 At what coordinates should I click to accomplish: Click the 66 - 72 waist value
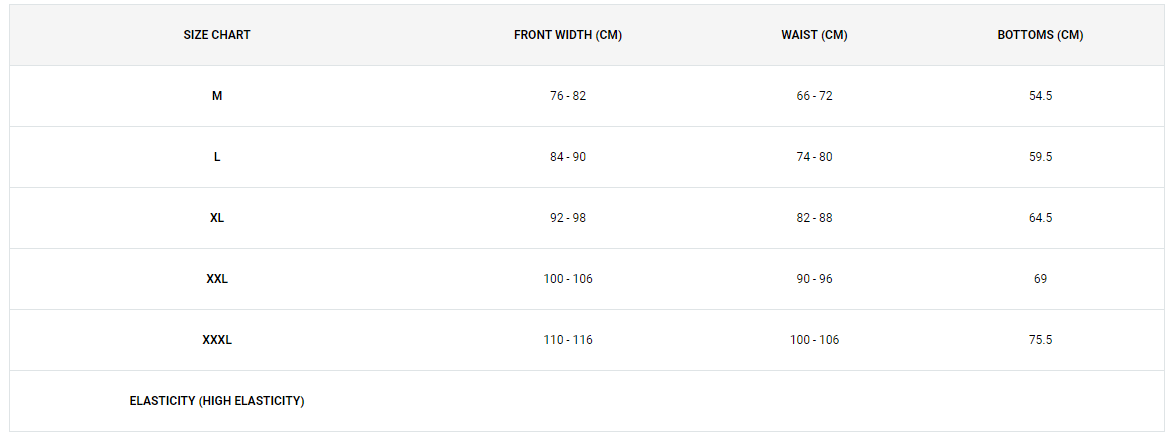tap(815, 96)
